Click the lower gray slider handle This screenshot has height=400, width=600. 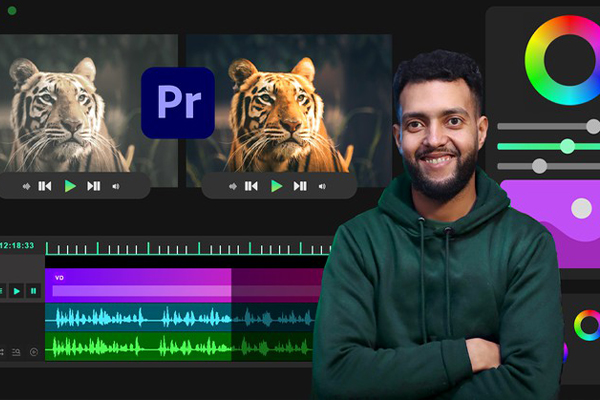tap(539, 166)
